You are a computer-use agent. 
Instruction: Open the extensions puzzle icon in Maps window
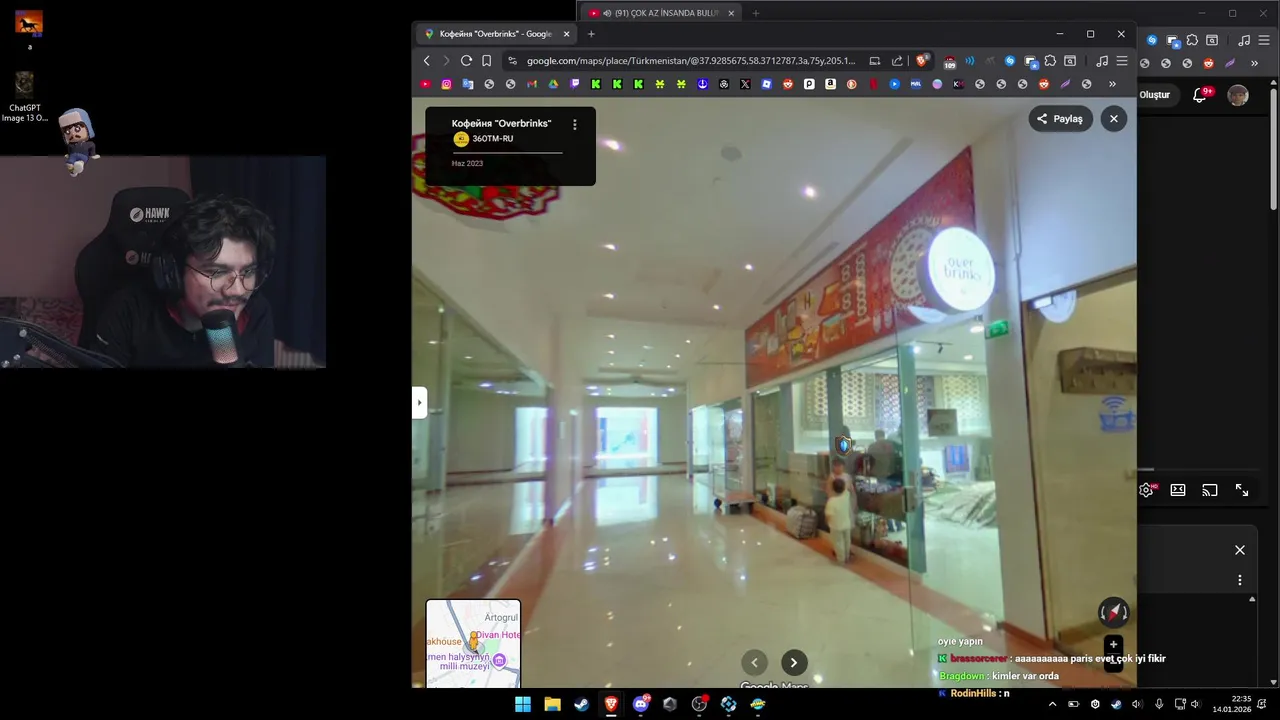(x=1050, y=61)
